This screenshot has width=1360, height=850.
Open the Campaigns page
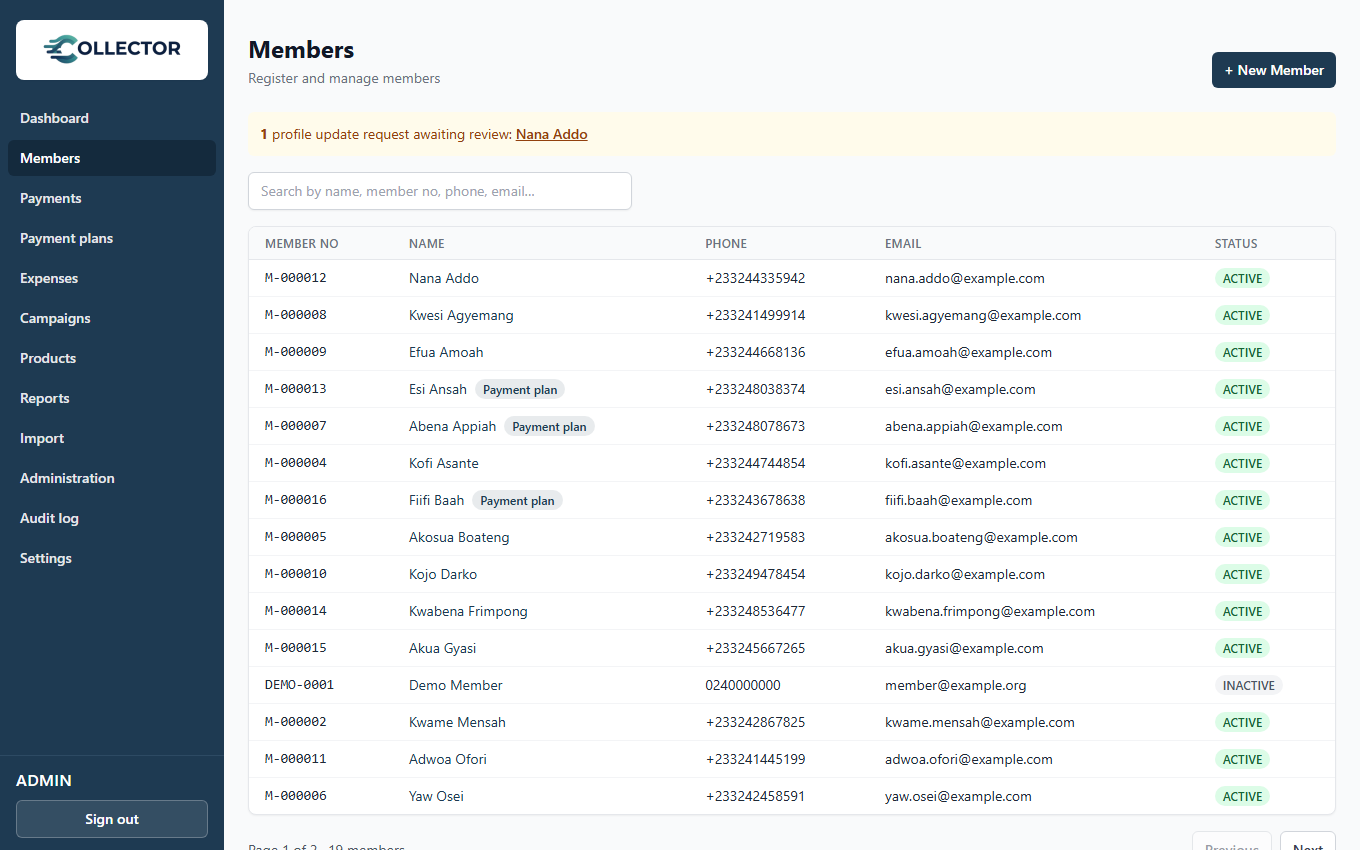coord(112,318)
